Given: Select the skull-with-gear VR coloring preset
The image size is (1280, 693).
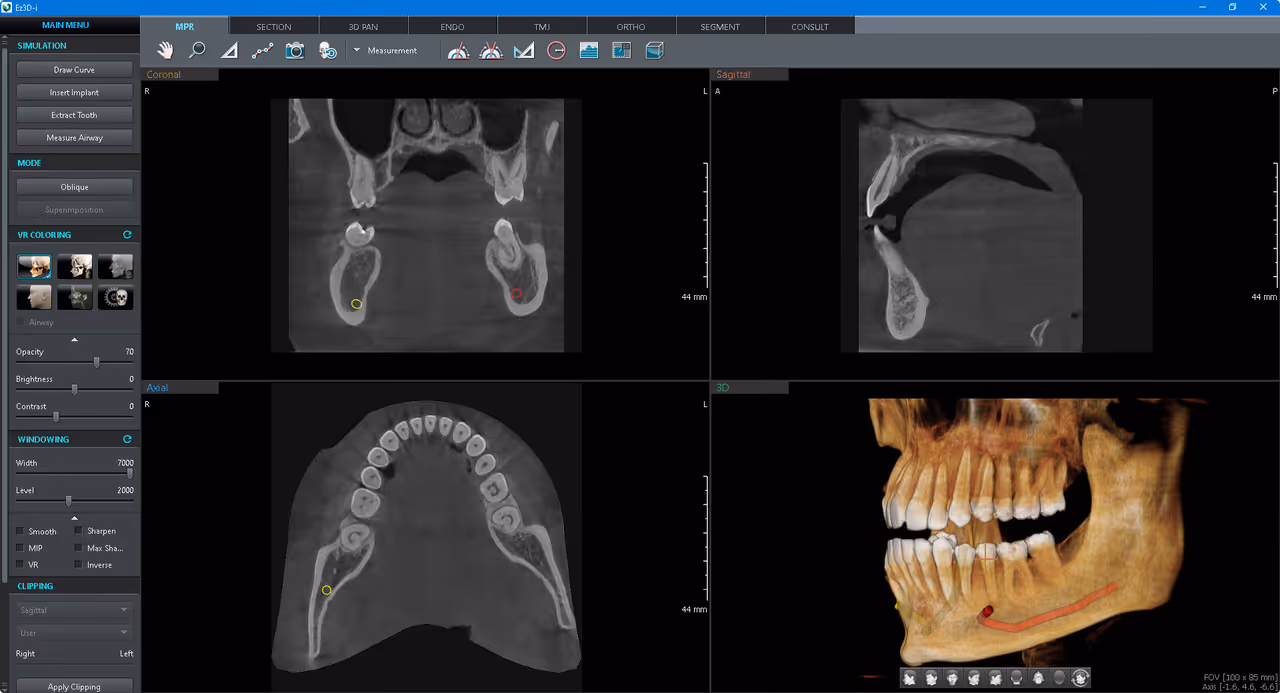Looking at the screenshot, I should coord(115,297).
